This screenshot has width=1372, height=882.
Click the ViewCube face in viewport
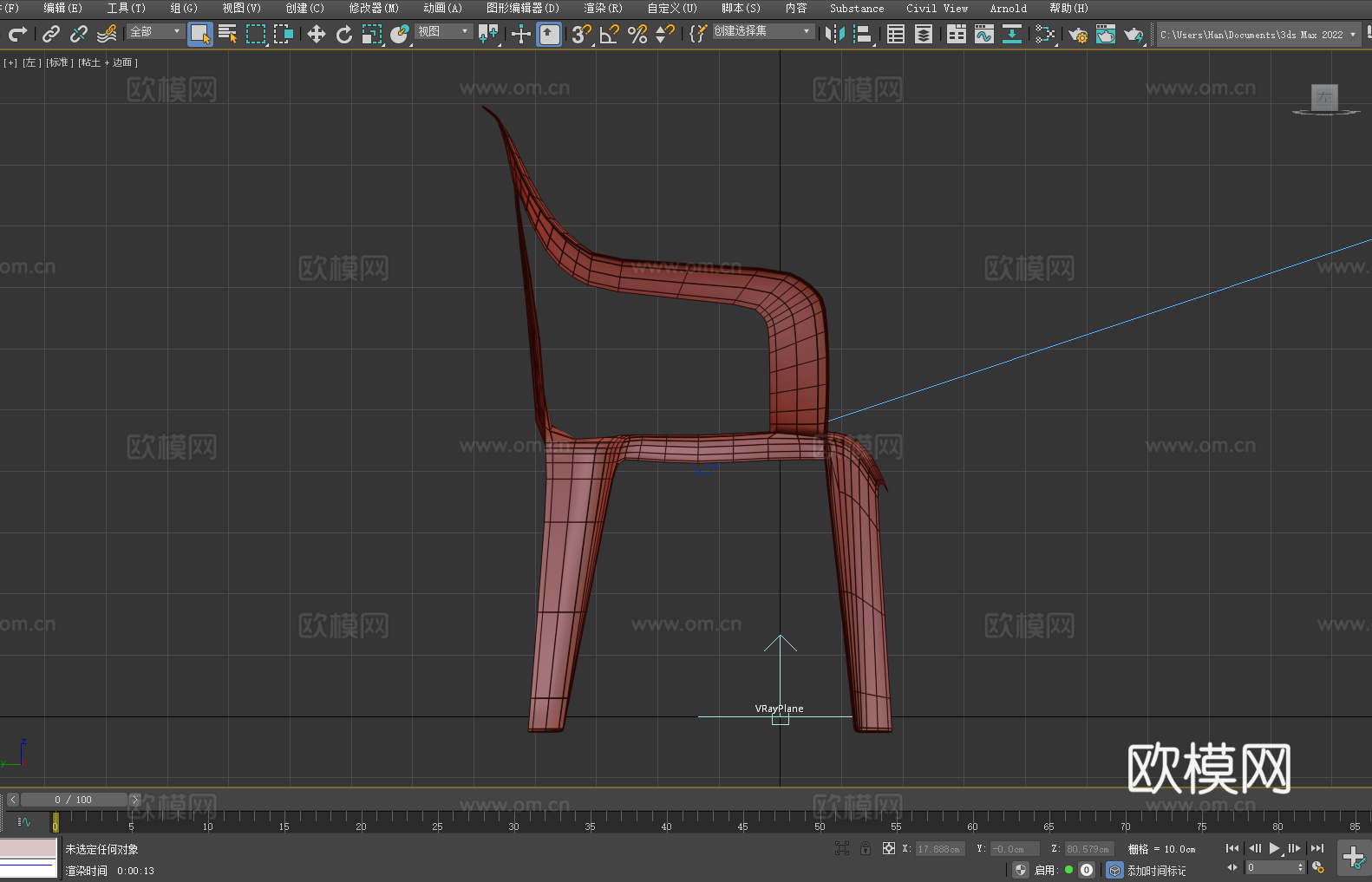click(x=1324, y=97)
